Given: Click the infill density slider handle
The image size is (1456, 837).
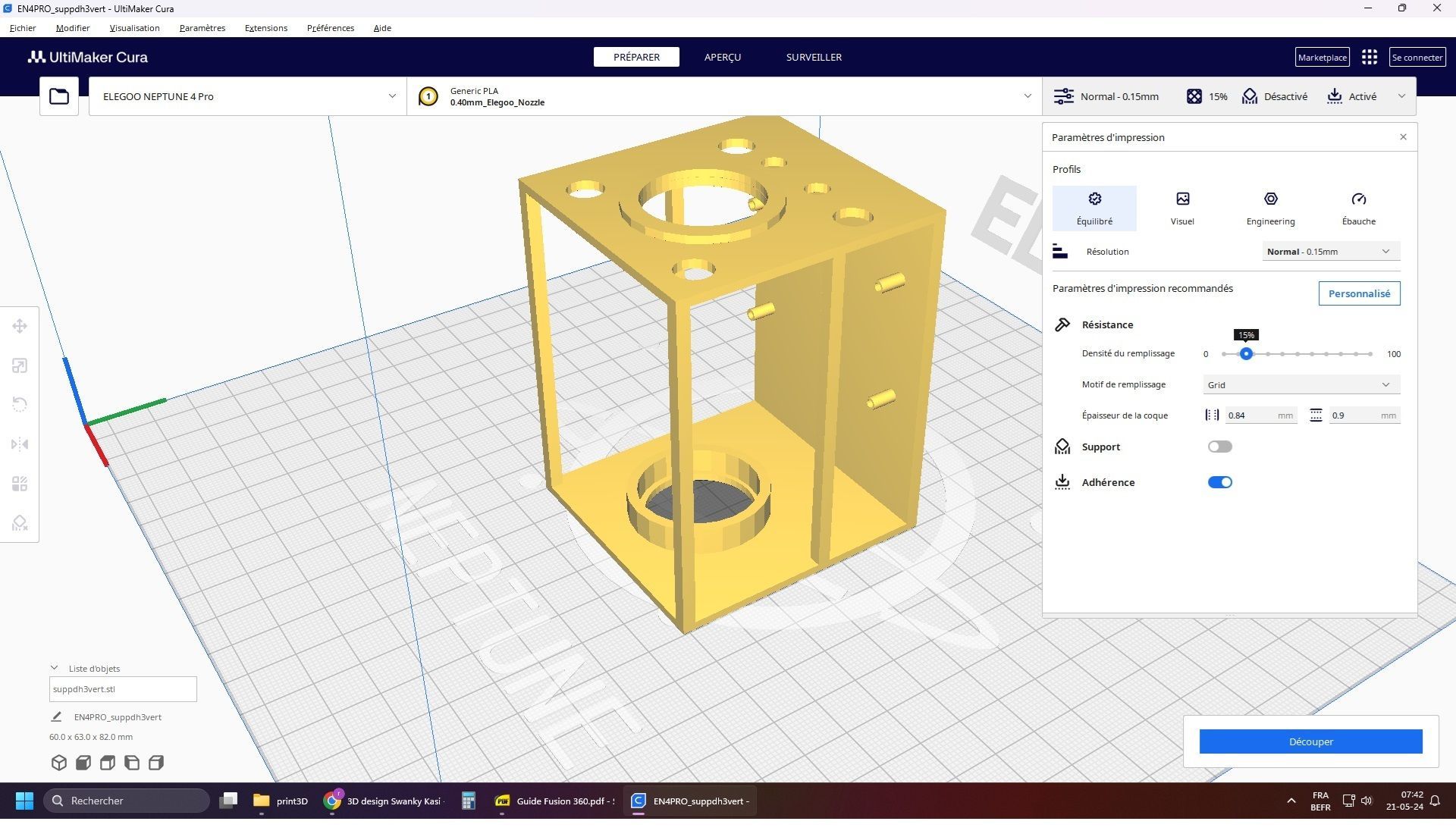Looking at the screenshot, I should [x=1245, y=354].
